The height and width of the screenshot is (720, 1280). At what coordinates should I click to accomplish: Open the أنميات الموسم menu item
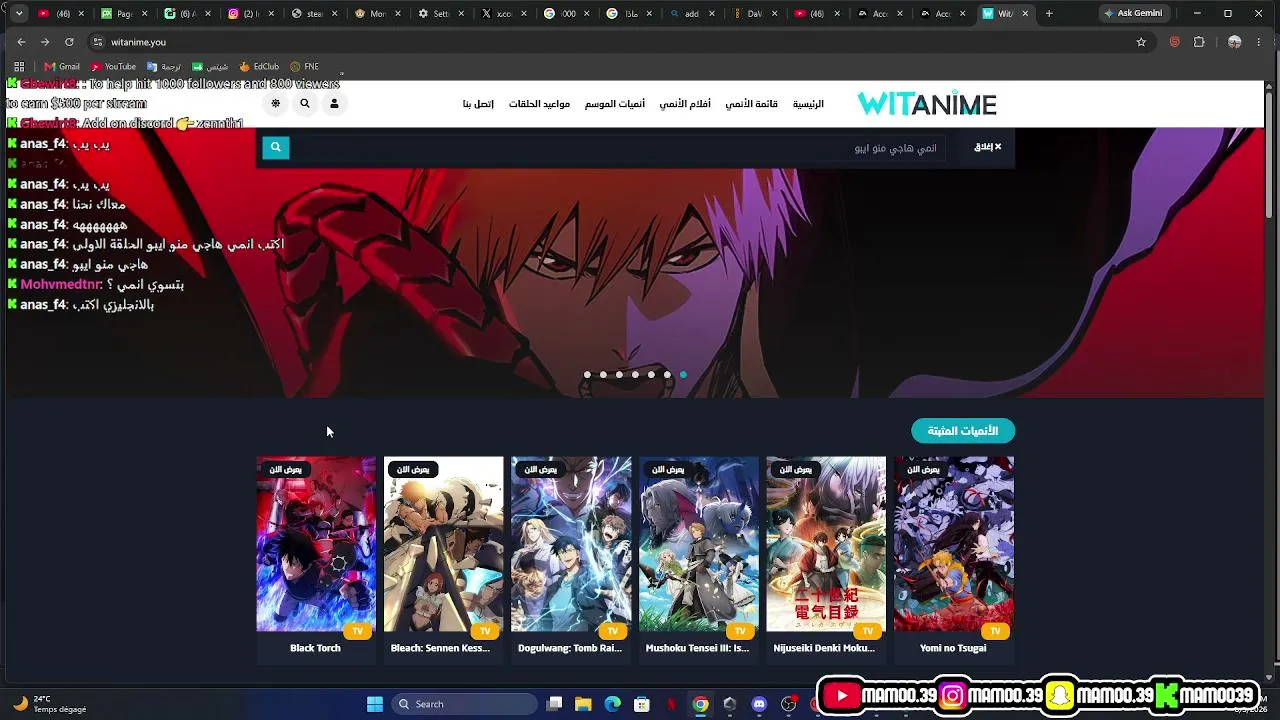pyautogui.click(x=615, y=104)
